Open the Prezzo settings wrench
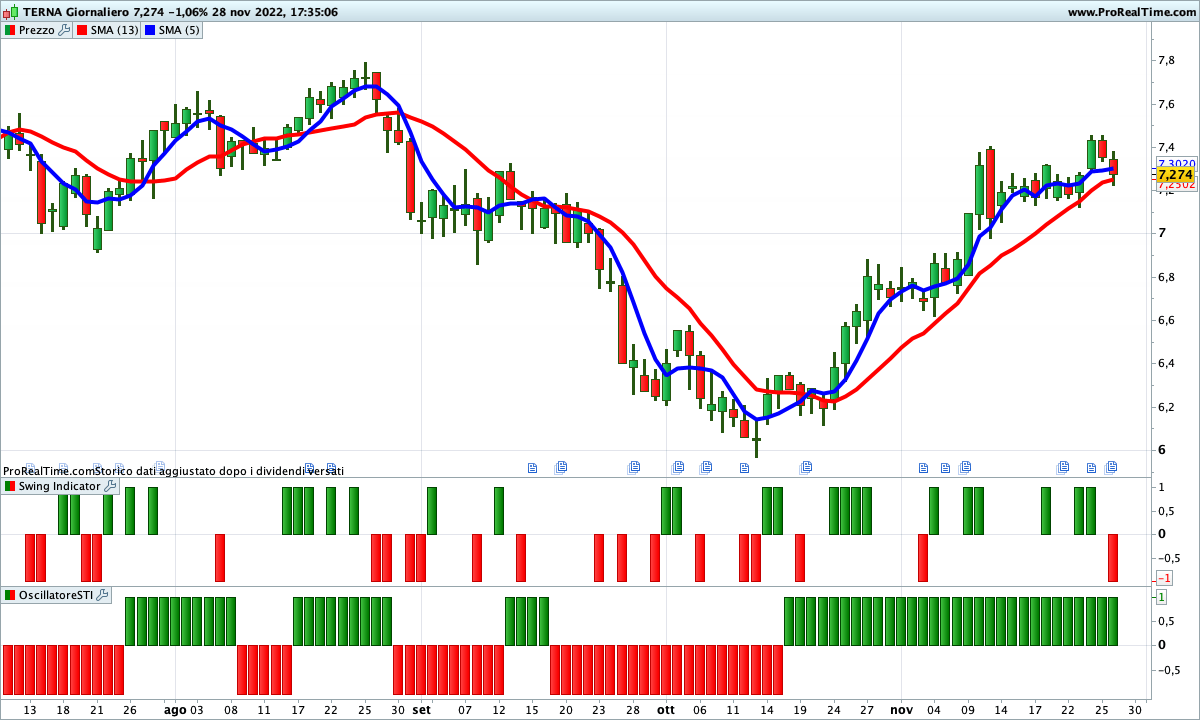 coord(64,30)
